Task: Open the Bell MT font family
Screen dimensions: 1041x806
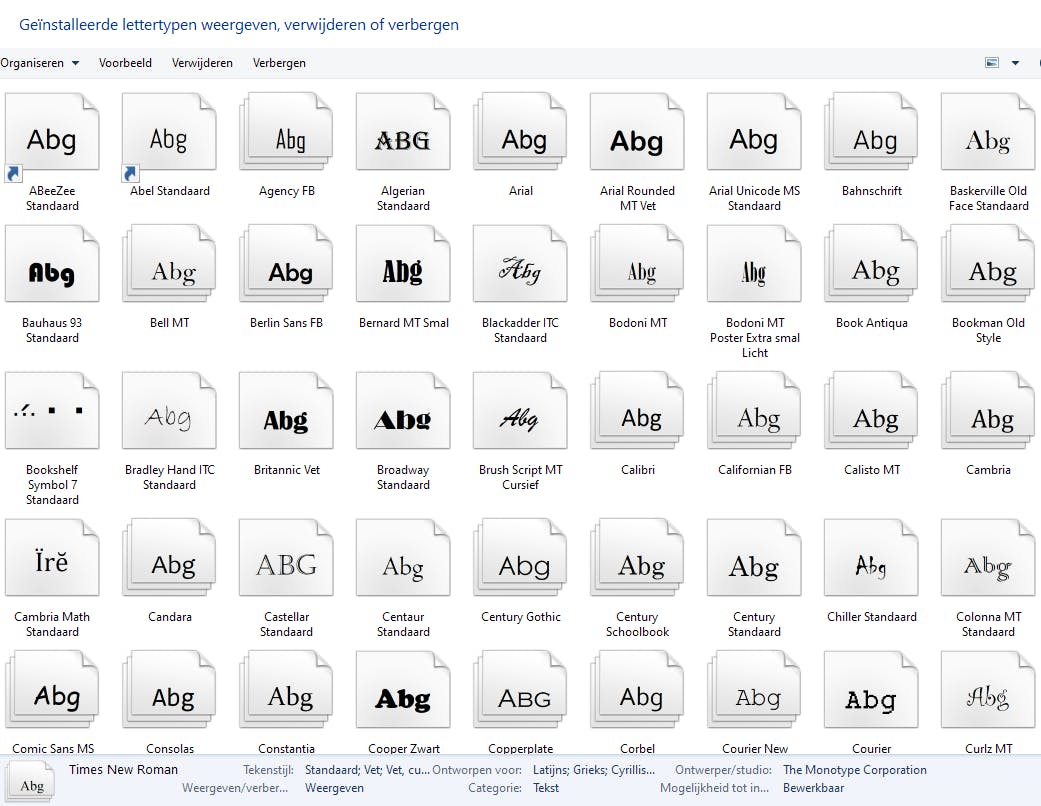Action: click(x=169, y=264)
